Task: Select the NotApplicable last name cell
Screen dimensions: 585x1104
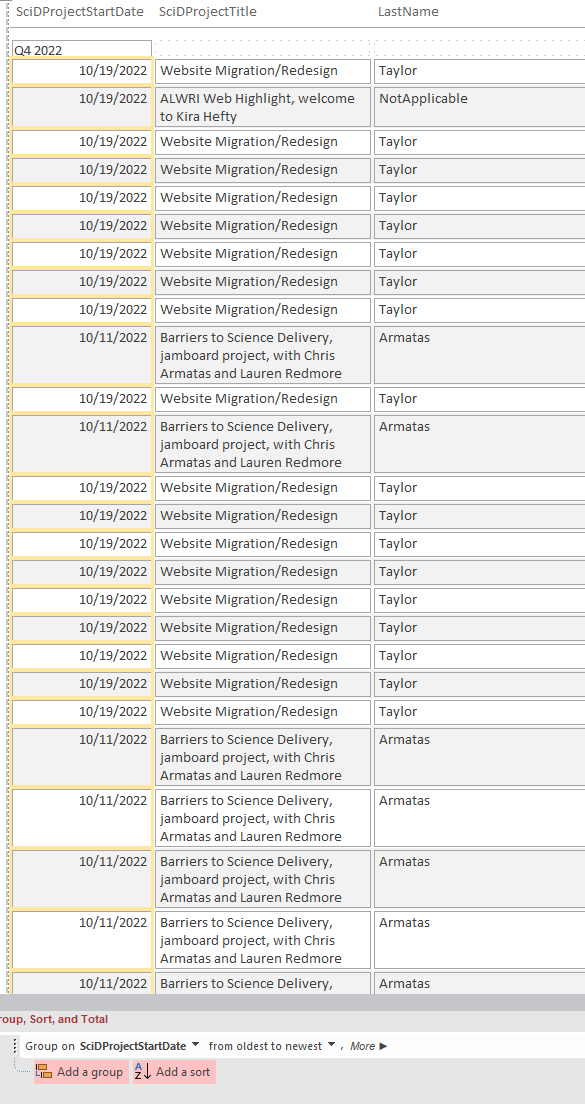Action: tap(479, 107)
